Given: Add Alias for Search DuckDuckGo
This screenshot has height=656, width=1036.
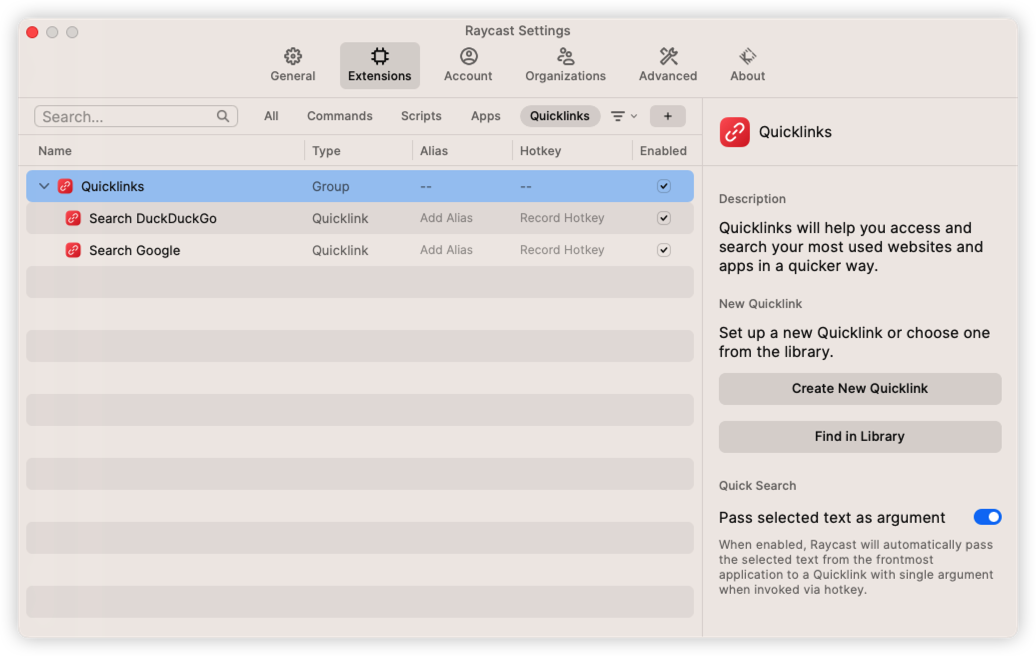Looking at the screenshot, I should coord(446,218).
